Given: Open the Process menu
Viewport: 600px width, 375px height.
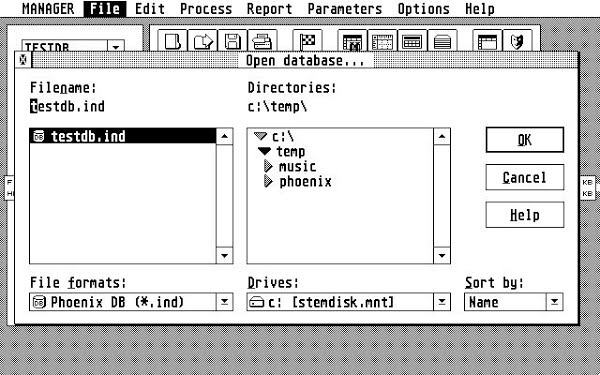Looking at the screenshot, I should [206, 9].
